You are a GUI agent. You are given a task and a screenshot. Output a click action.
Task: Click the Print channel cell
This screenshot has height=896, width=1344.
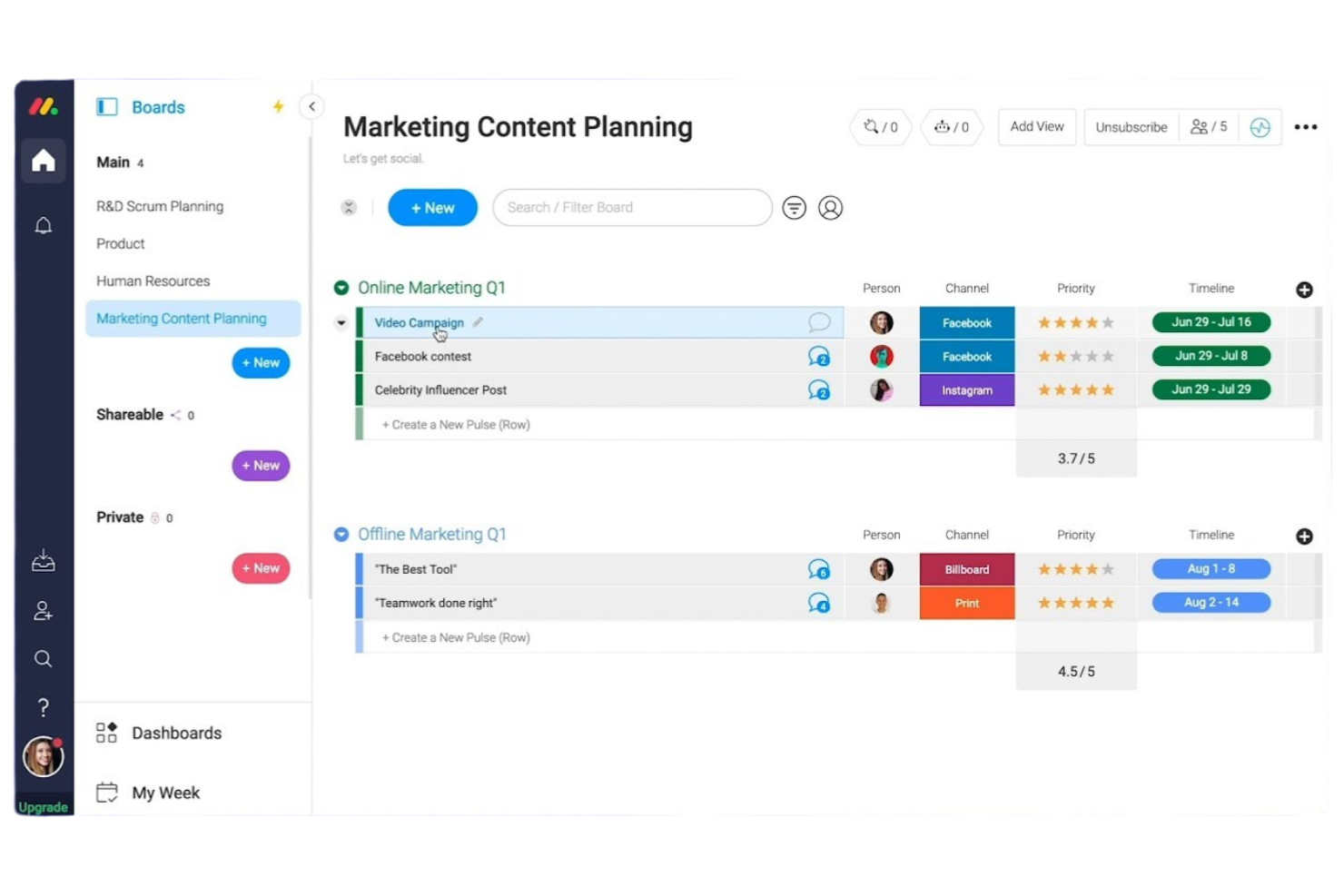click(967, 603)
